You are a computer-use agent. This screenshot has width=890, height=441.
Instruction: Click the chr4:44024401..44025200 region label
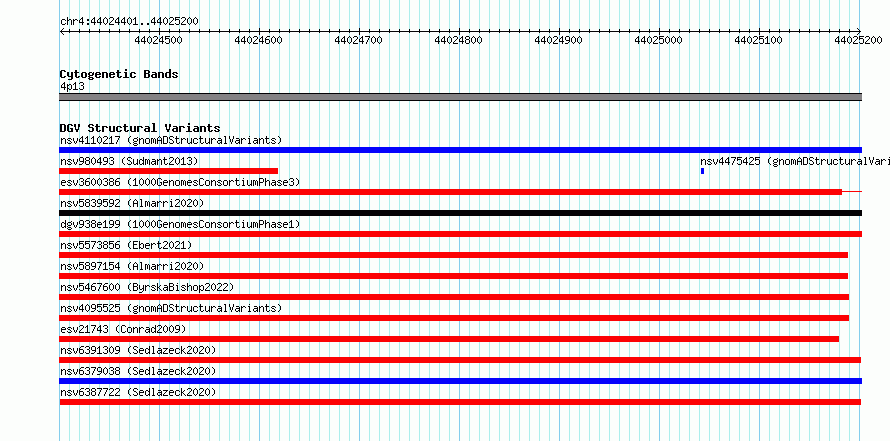point(129,22)
